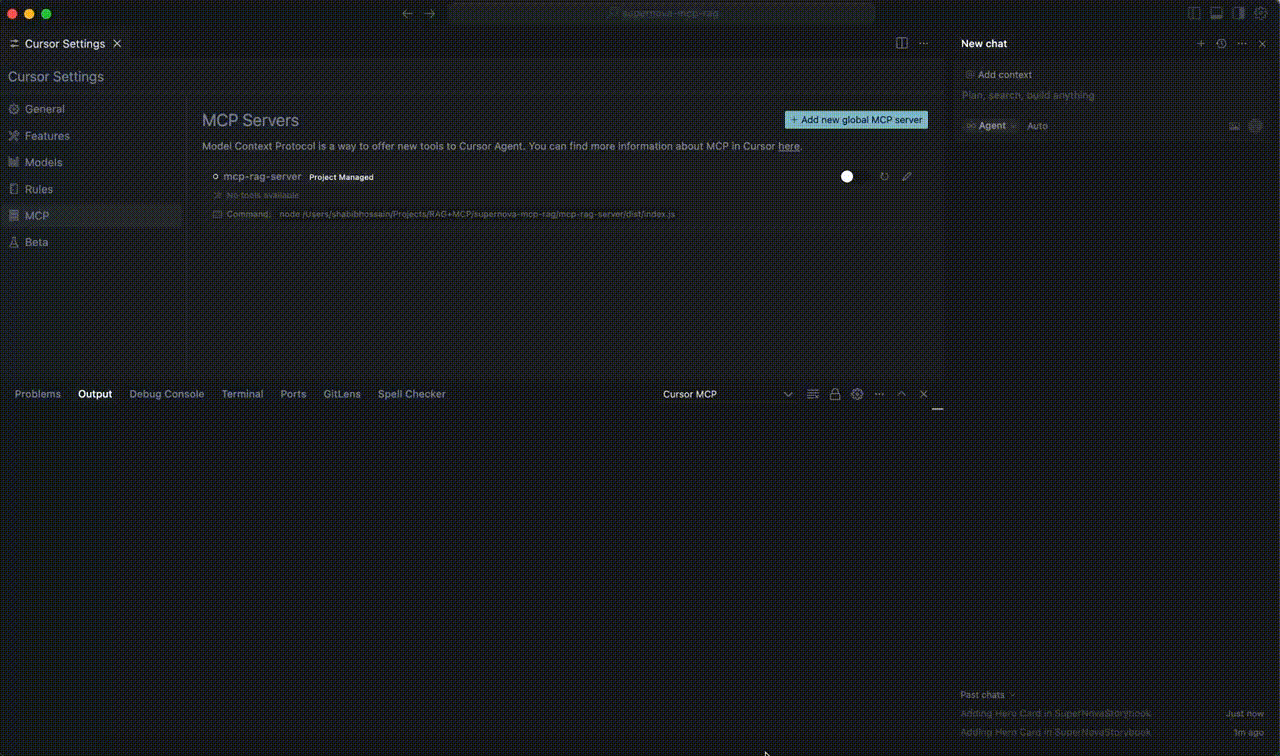The width and height of the screenshot is (1280, 756).
Task: Close the chat panel
Action: (x=1262, y=44)
